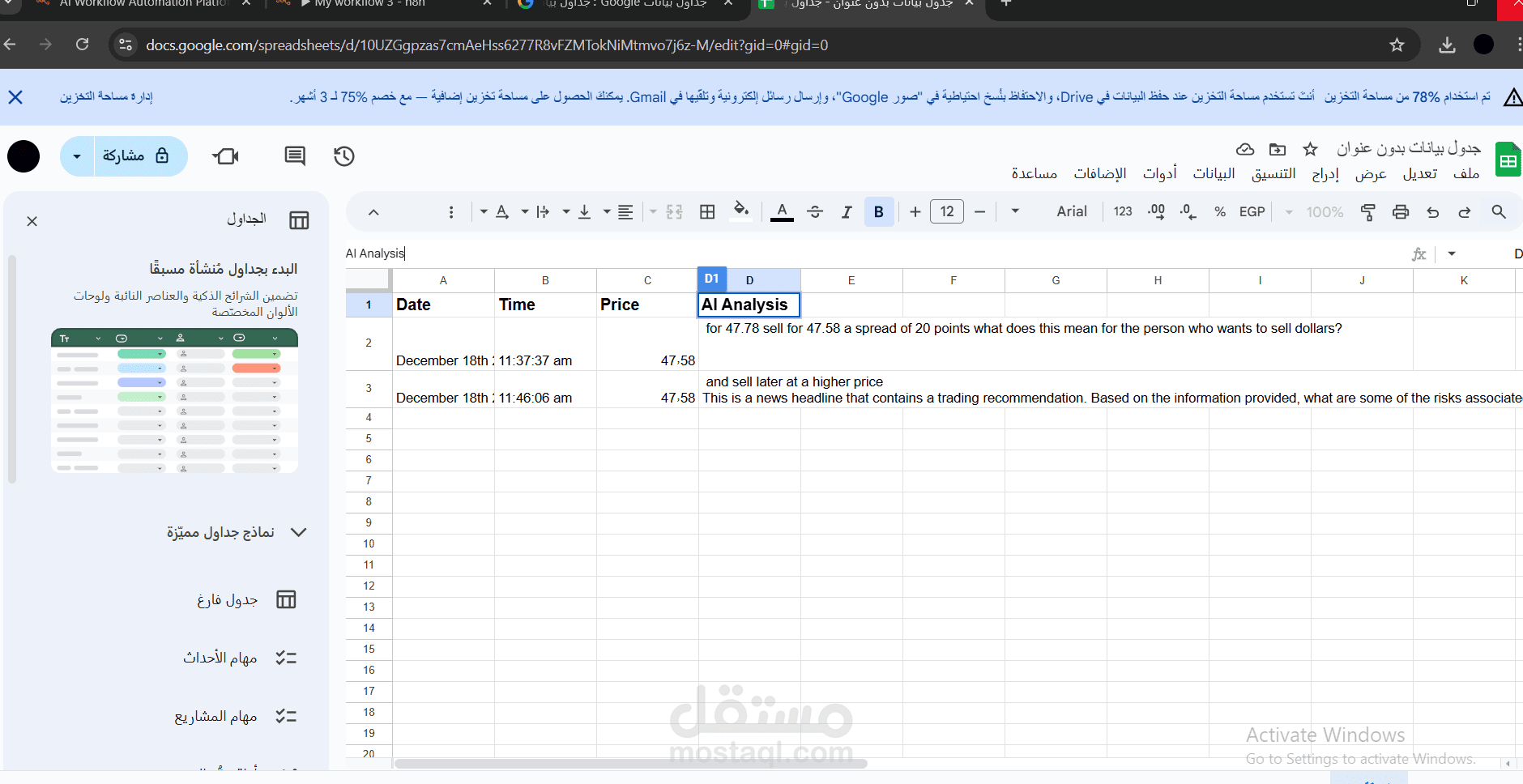Click the redo arrow icon
This screenshot has width=1523, height=784.
pyautogui.click(x=1465, y=212)
